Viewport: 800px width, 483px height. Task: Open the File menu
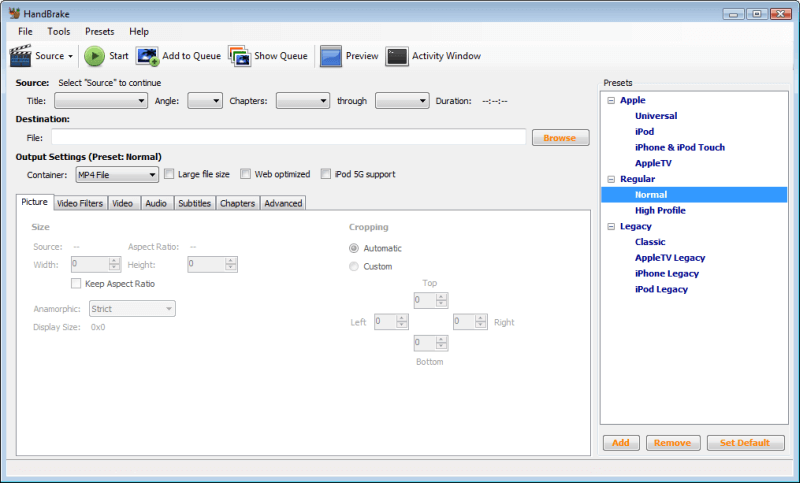click(x=25, y=32)
